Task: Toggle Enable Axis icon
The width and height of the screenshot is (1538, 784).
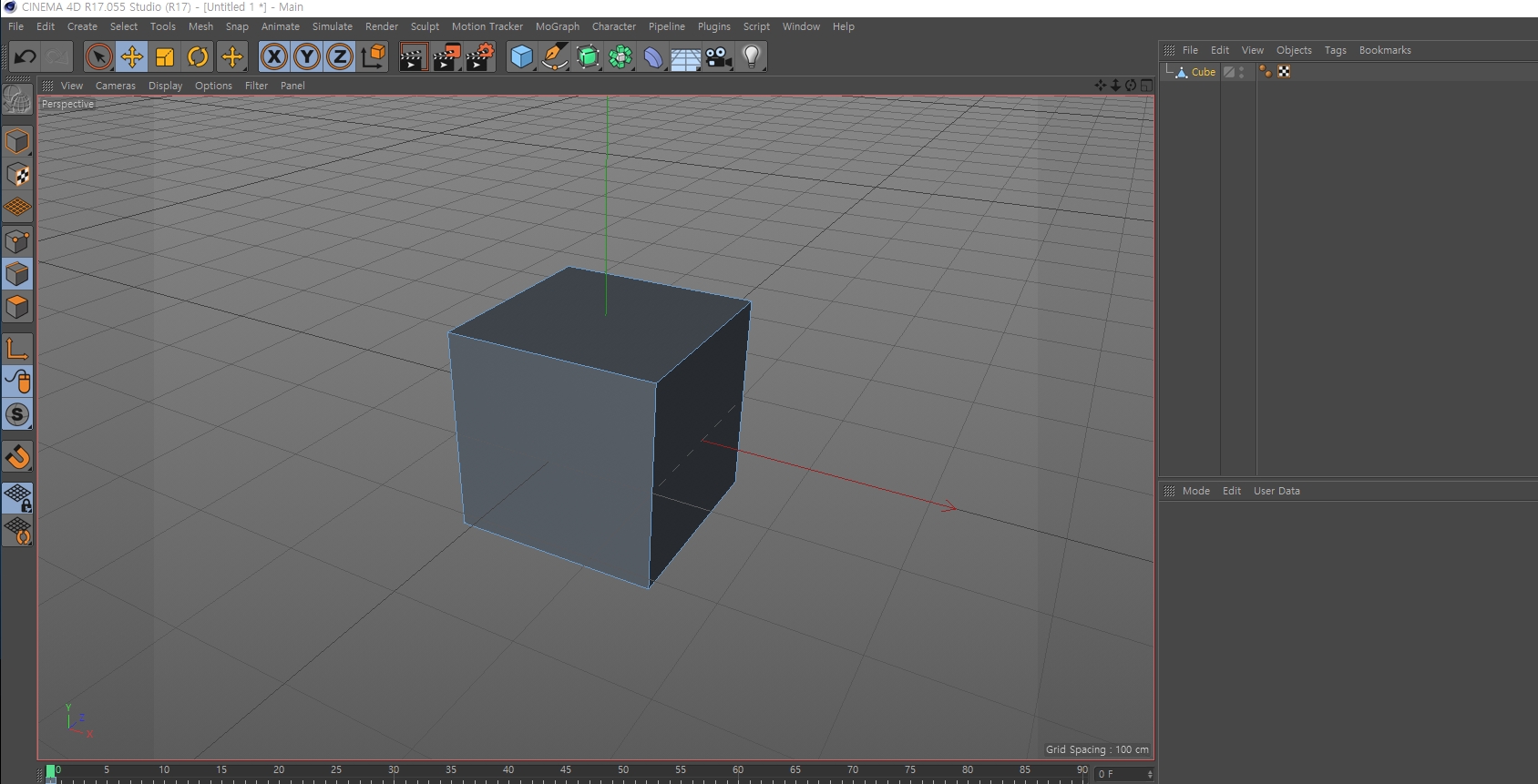Action: (17, 348)
